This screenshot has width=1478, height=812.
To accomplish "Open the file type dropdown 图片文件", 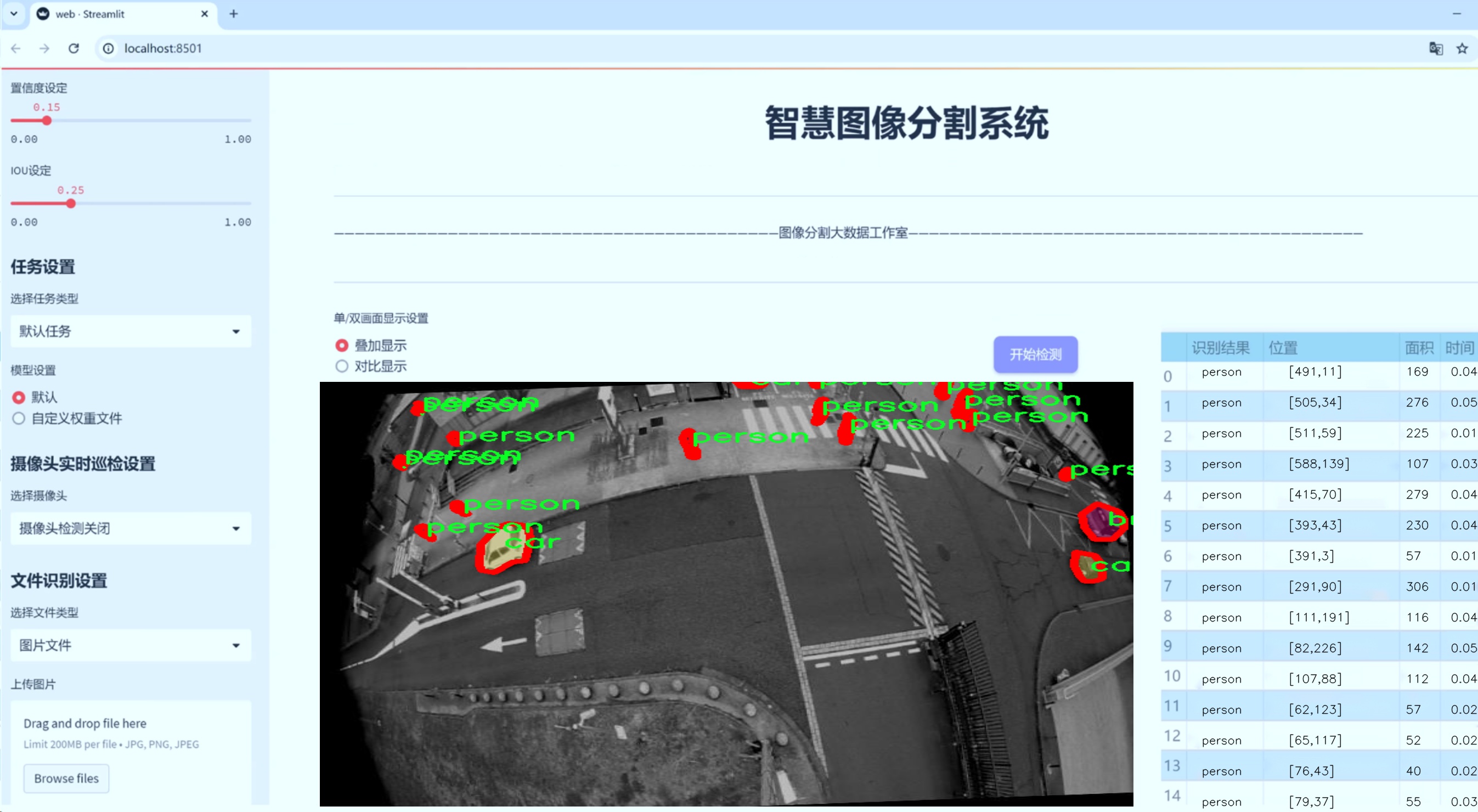I will 131,646.
